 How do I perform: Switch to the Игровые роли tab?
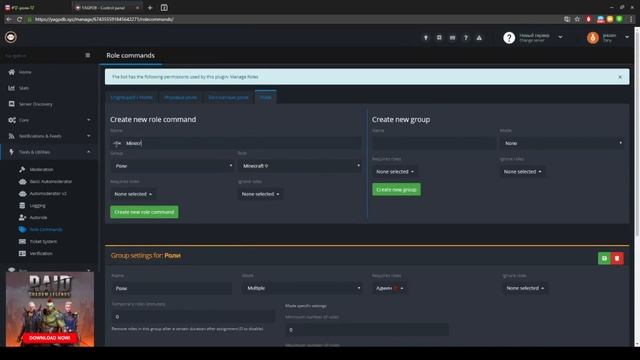(x=180, y=98)
